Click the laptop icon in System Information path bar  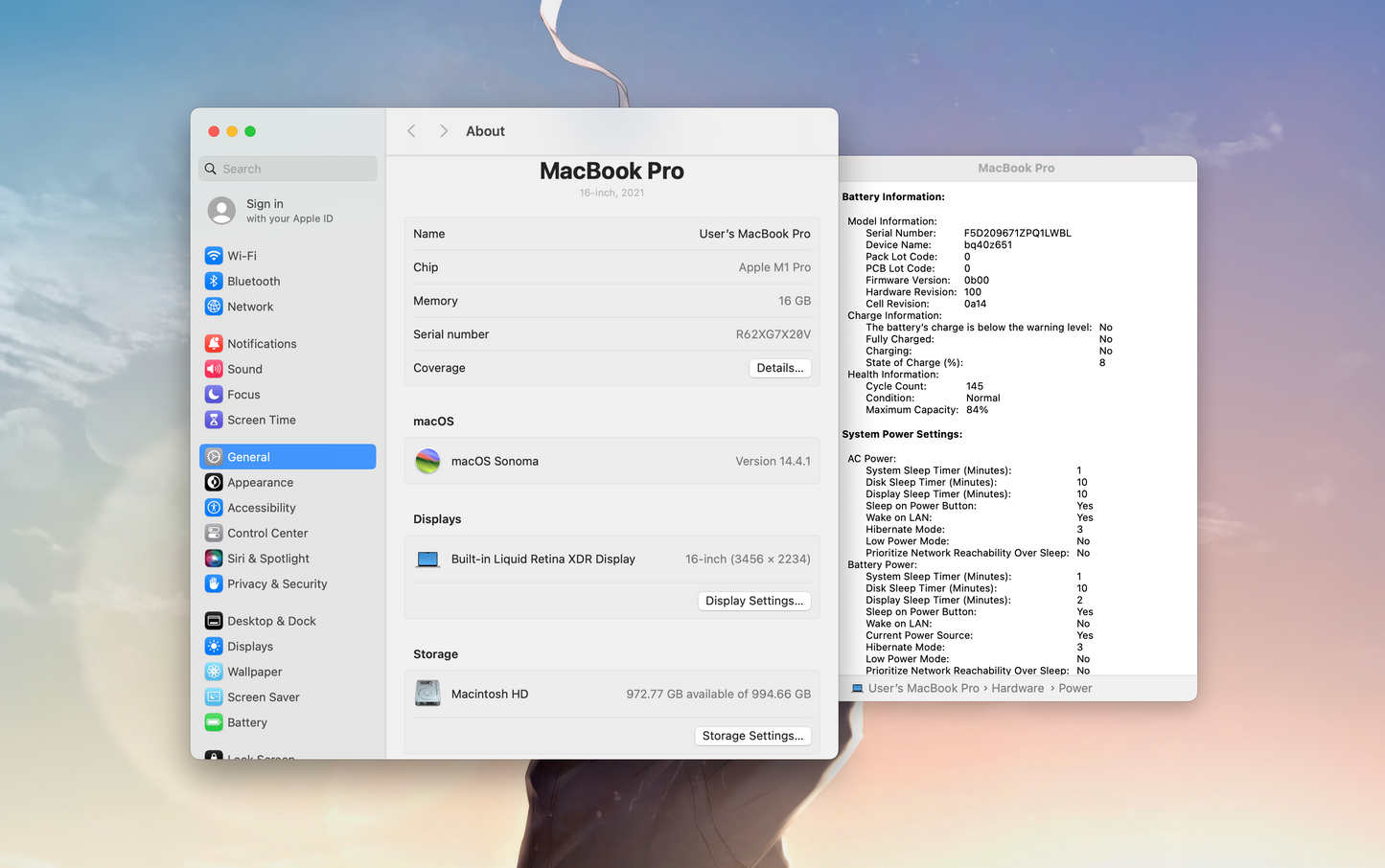point(857,688)
